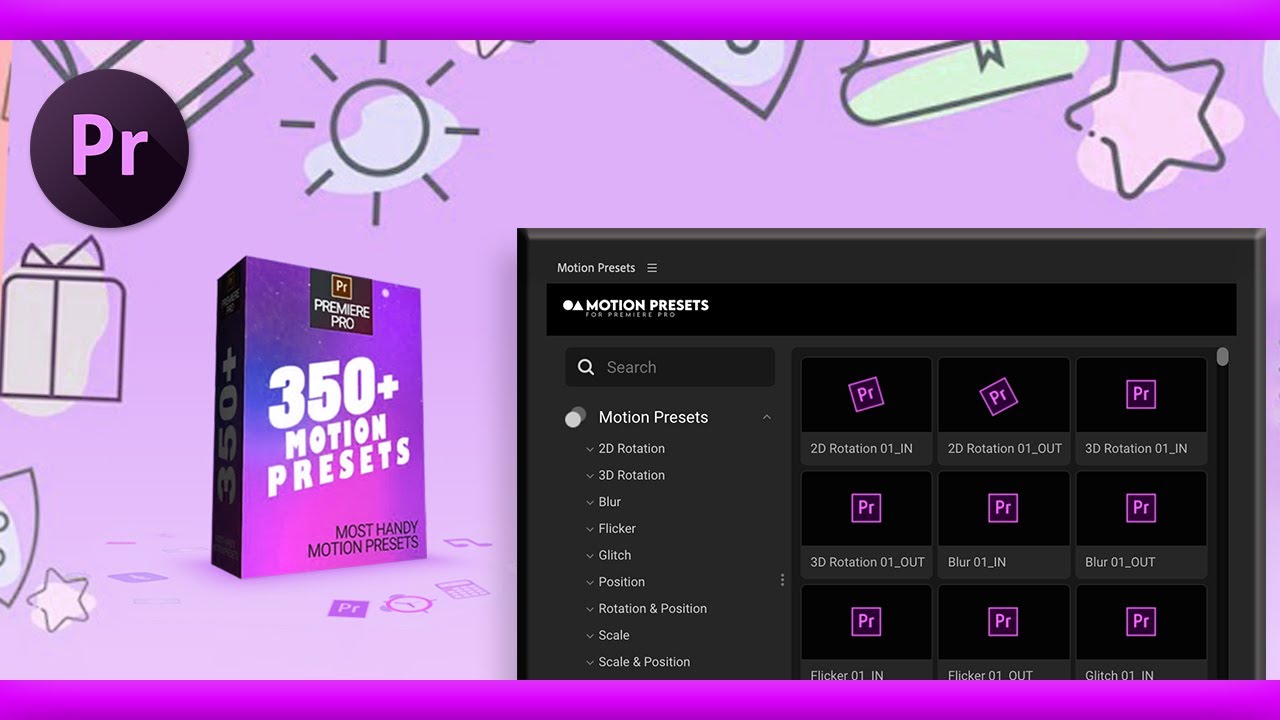This screenshot has width=1280, height=720.
Task: Click the Motion Presets panel tab title
Action: (596, 268)
